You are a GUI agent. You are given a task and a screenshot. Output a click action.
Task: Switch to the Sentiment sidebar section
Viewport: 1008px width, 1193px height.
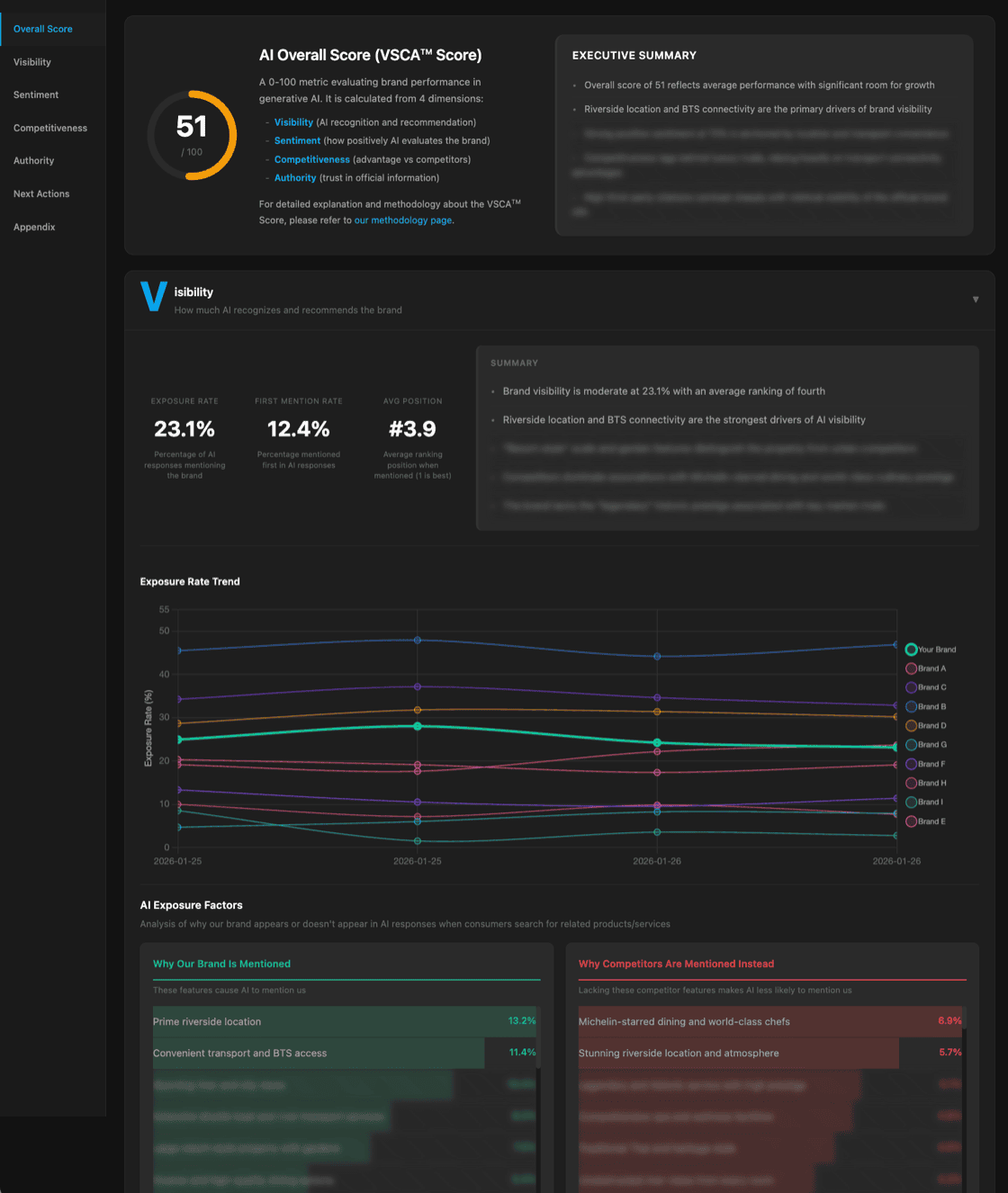click(x=35, y=94)
